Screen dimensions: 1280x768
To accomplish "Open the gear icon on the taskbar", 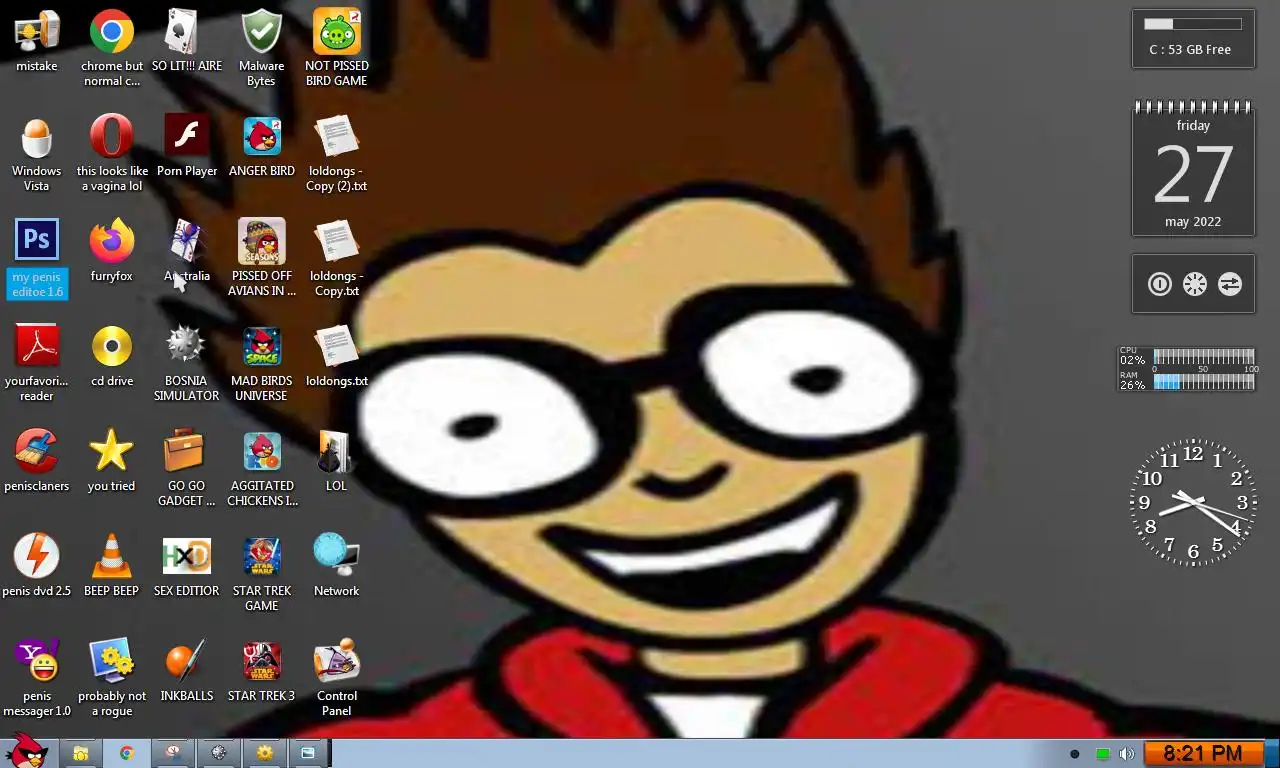I will click(265, 753).
